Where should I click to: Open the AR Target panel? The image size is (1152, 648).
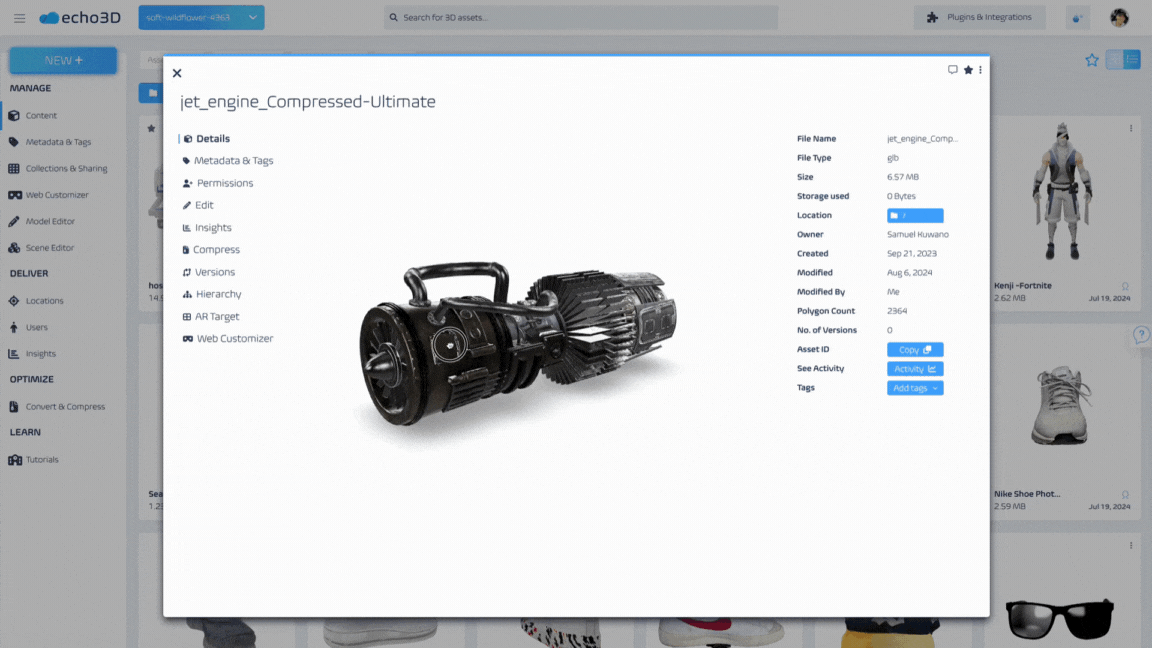(215, 316)
